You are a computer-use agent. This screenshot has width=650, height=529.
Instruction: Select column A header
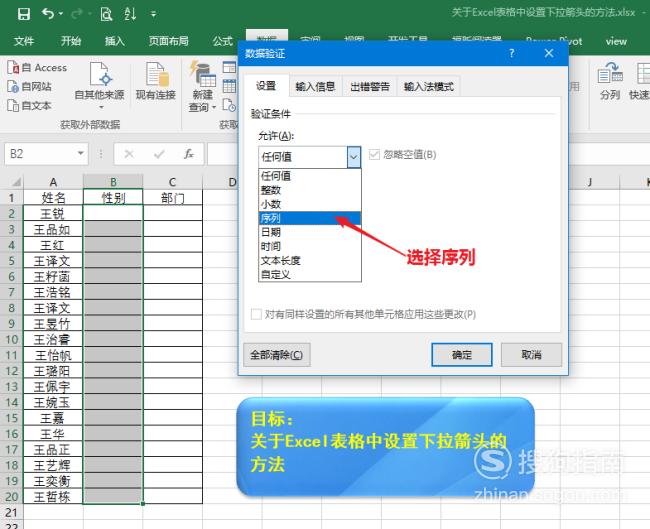pos(53,182)
